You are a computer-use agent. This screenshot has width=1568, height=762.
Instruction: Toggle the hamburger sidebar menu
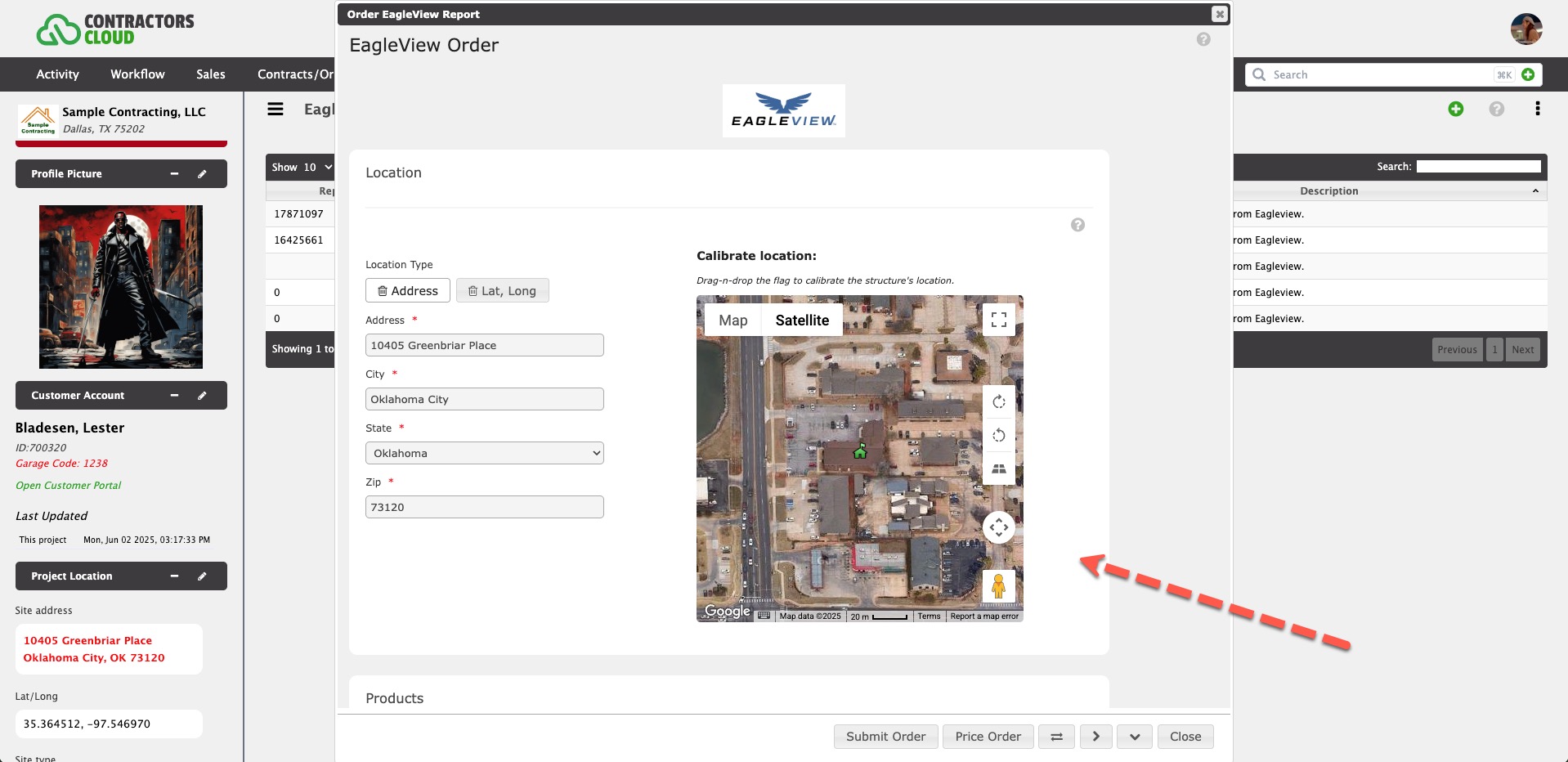(x=276, y=109)
